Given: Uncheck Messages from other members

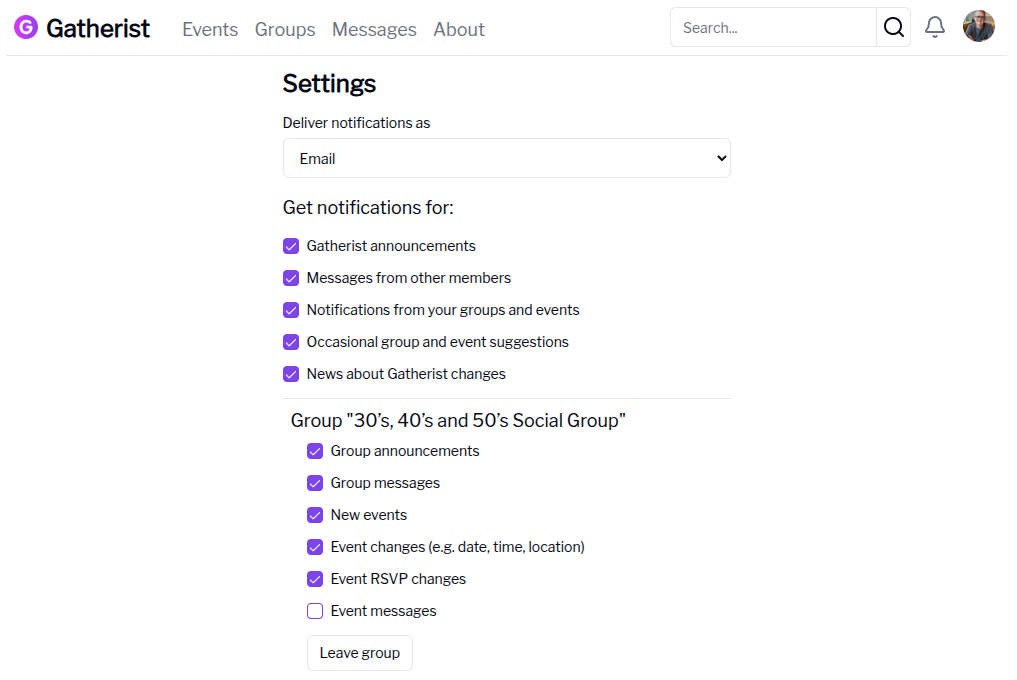Looking at the screenshot, I should pyautogui.click(x=290, y=277).
